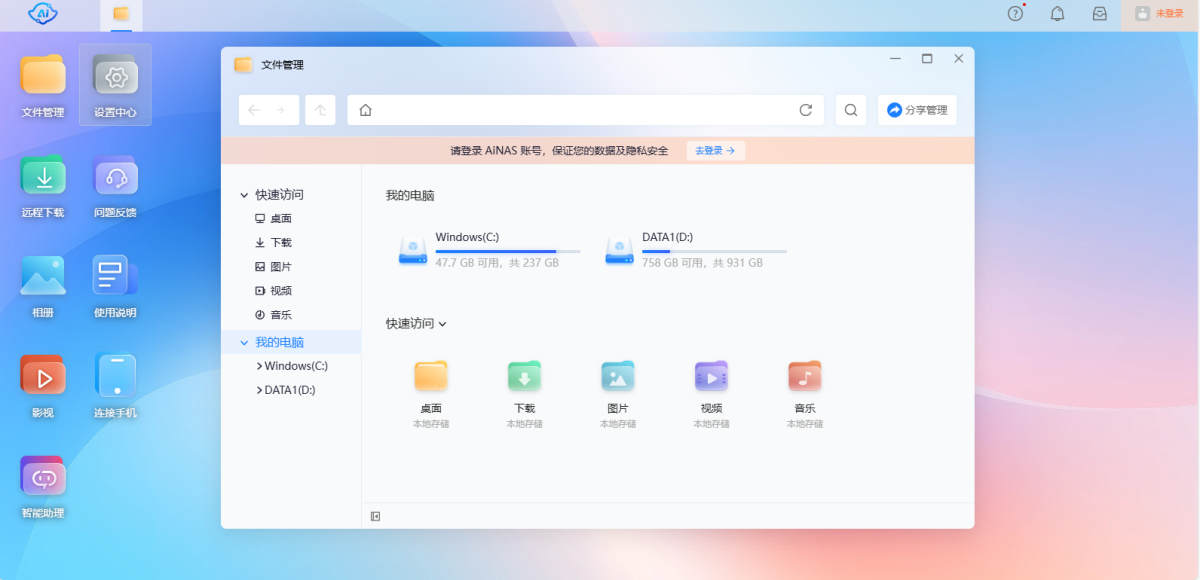Open the 连接手机 phone connection icon
The height and width of the screenshot is (580, 1200).
115,378
